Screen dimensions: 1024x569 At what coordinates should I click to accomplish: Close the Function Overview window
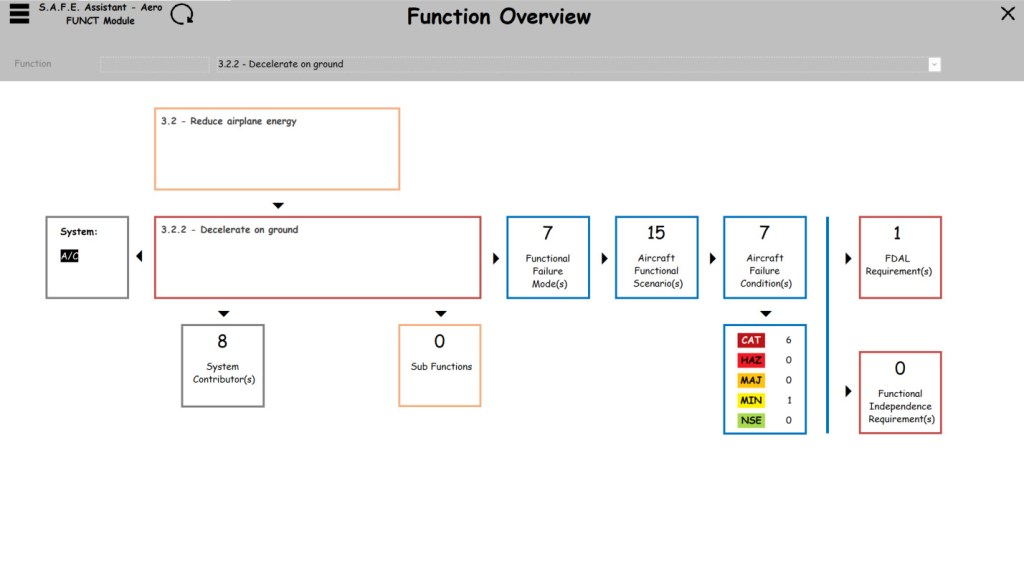[1007, 13]
